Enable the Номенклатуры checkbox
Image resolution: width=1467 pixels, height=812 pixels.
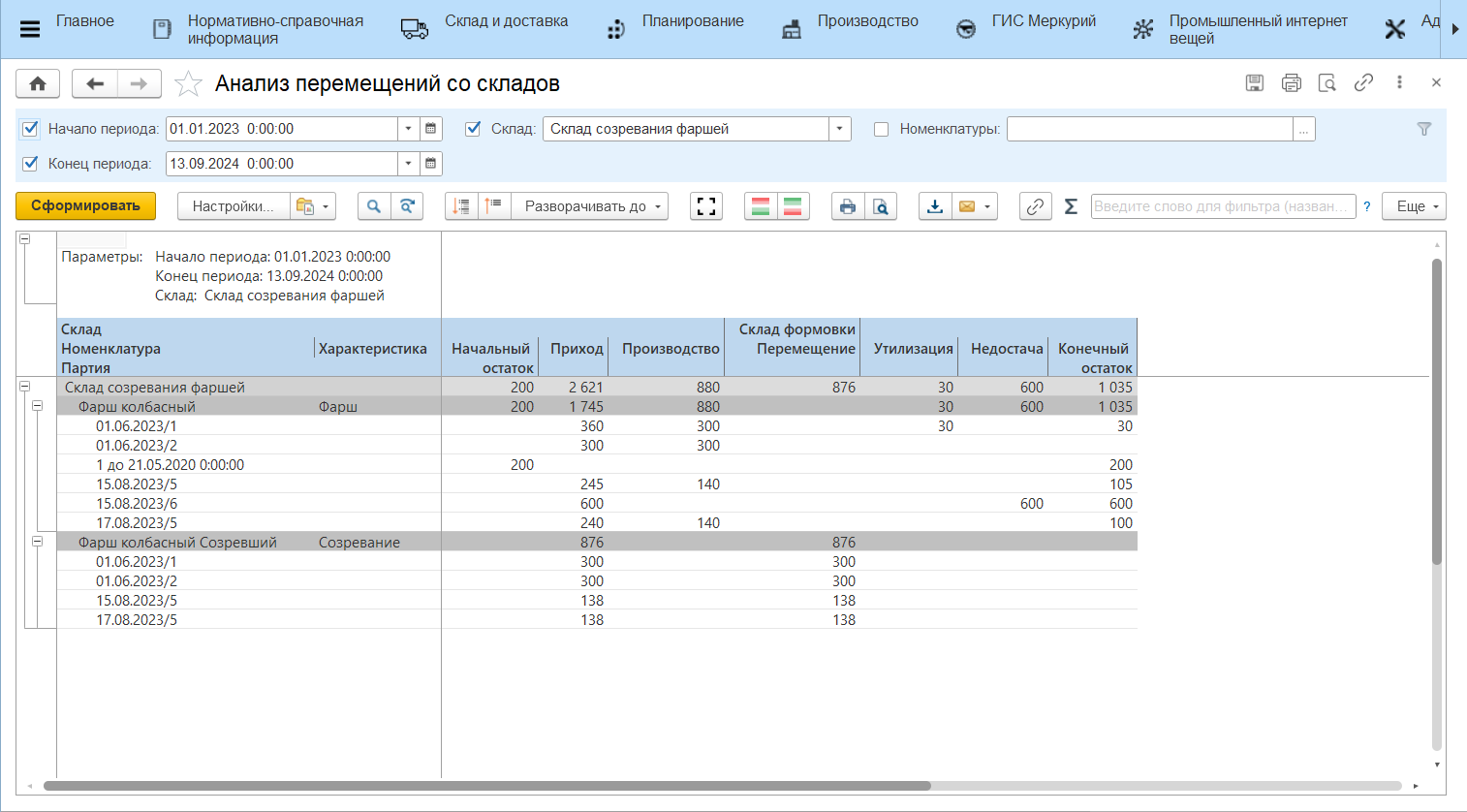click(881, 129)
